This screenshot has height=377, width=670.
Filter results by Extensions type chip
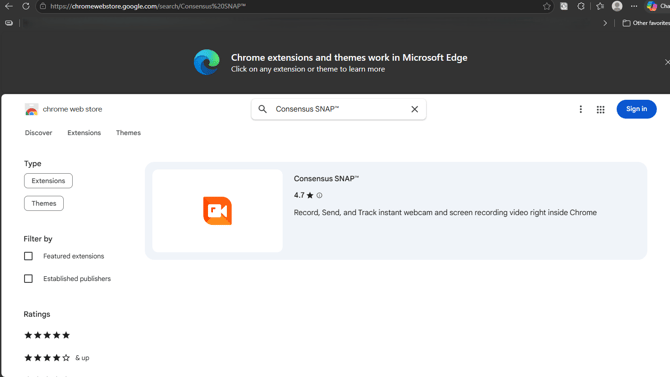tap(48, 181)
